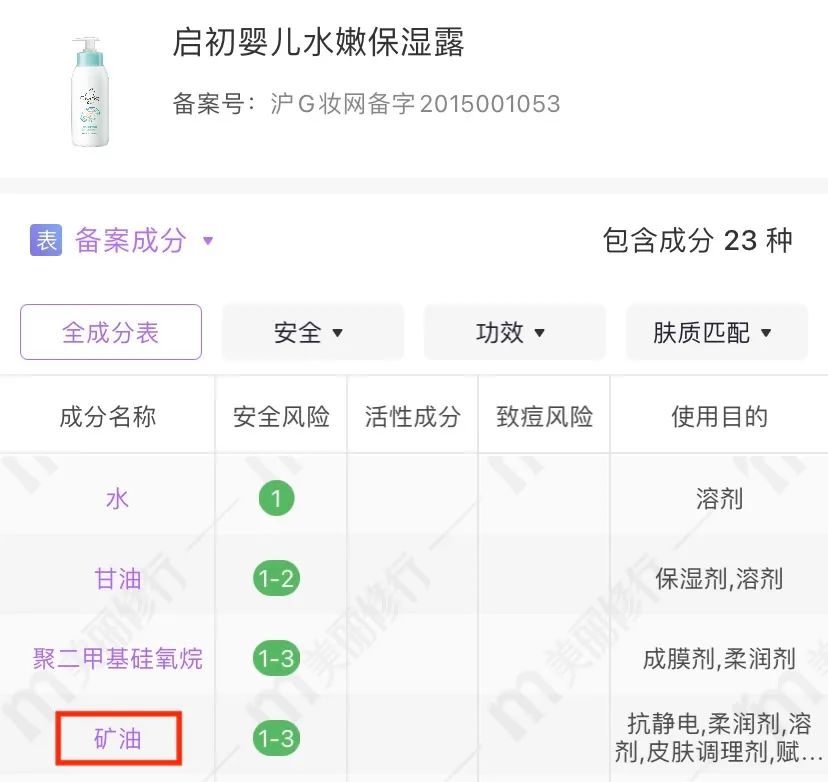Click the product bottle thumbnail image
This screenshot has height=782, width=828.
[90, 91]
